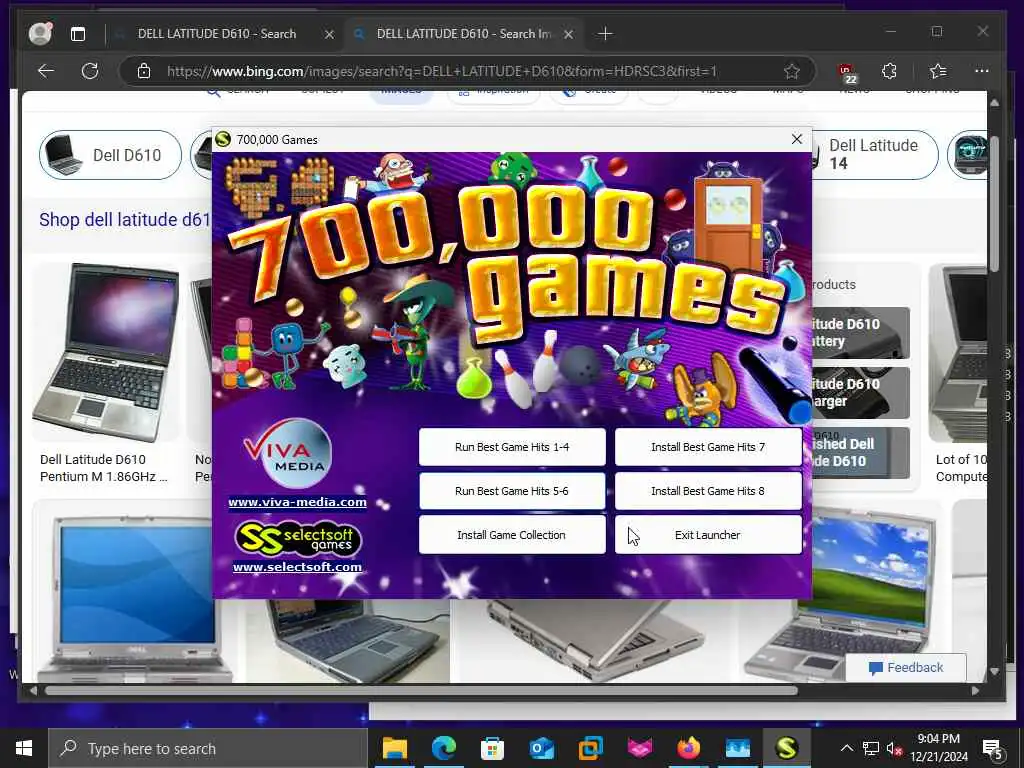Open a new Edge tab
Screen dimensions: 1024x768
click(605, 33)
